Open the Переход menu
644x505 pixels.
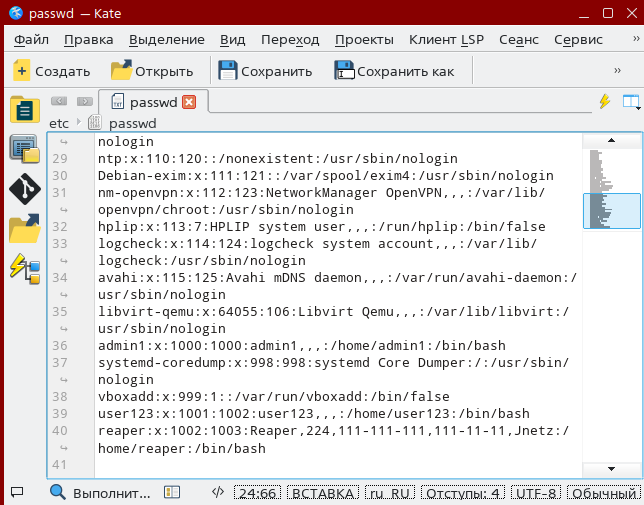click(x=290, y=39)
